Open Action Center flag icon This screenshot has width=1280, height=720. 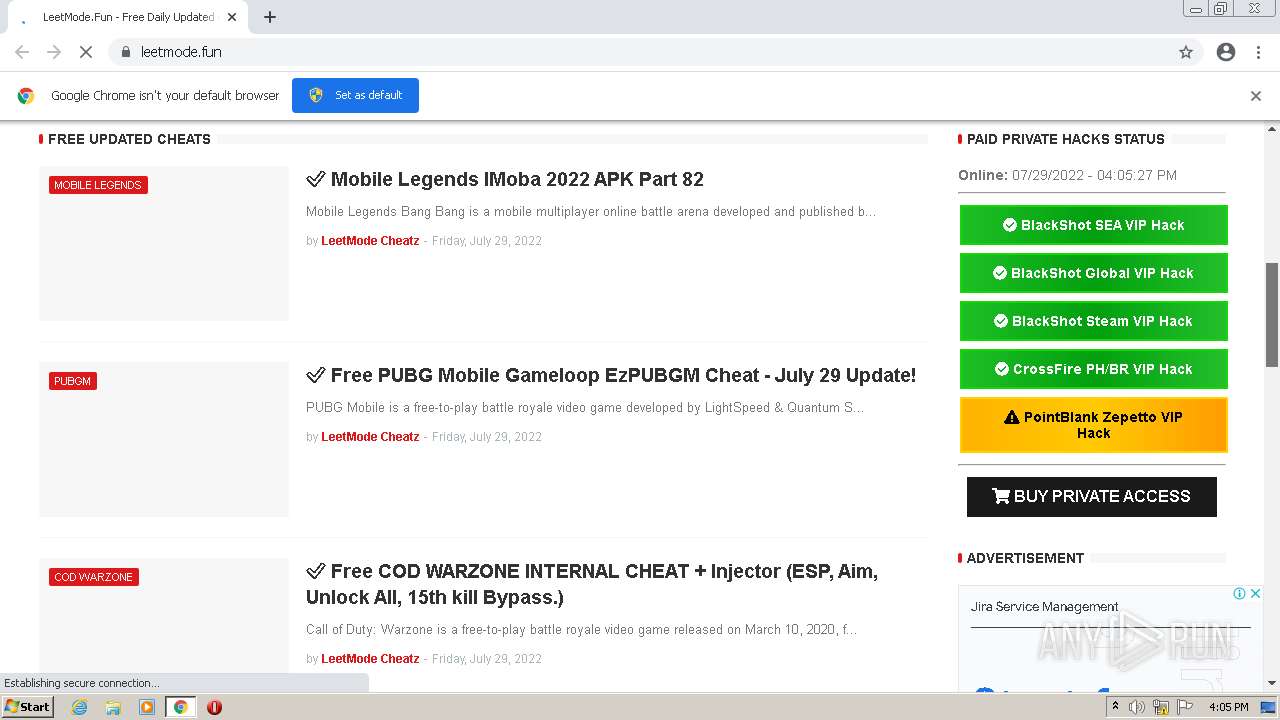(x=1186, y=707)
